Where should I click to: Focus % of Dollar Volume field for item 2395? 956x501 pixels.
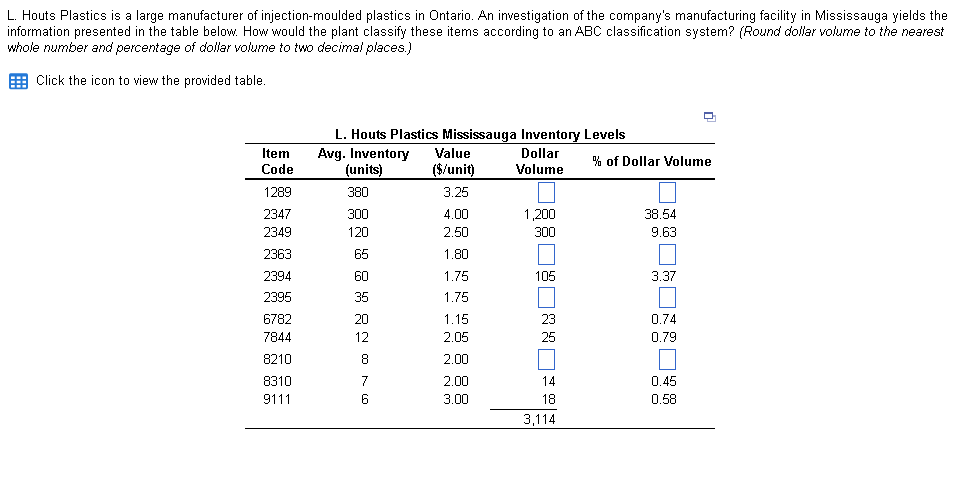(x=666, y=297)
